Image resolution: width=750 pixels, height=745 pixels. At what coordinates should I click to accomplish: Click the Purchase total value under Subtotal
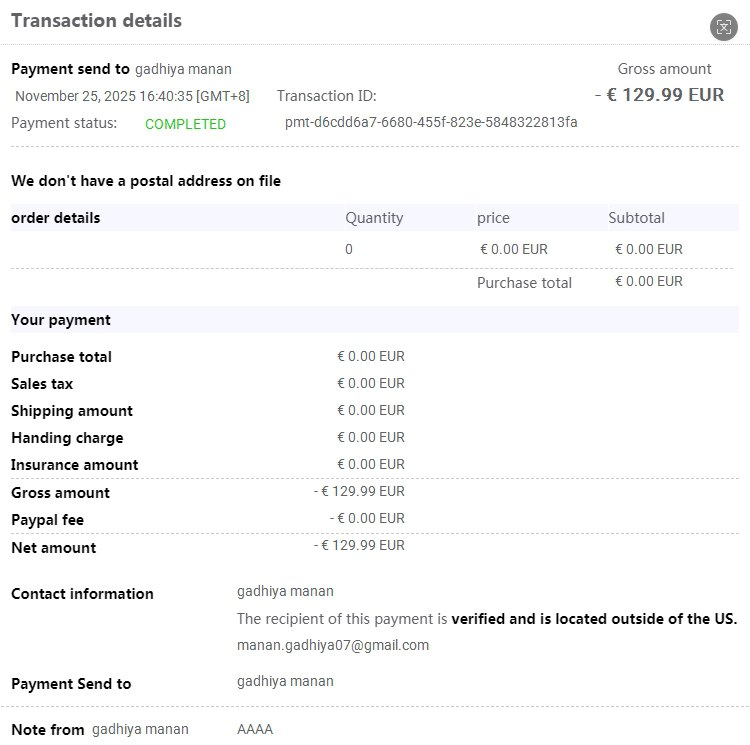point(649,281)
